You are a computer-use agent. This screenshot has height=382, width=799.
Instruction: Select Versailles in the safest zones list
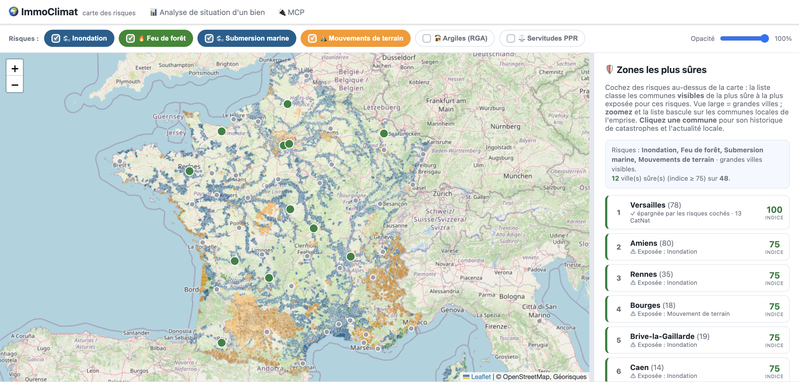[697, 212]
